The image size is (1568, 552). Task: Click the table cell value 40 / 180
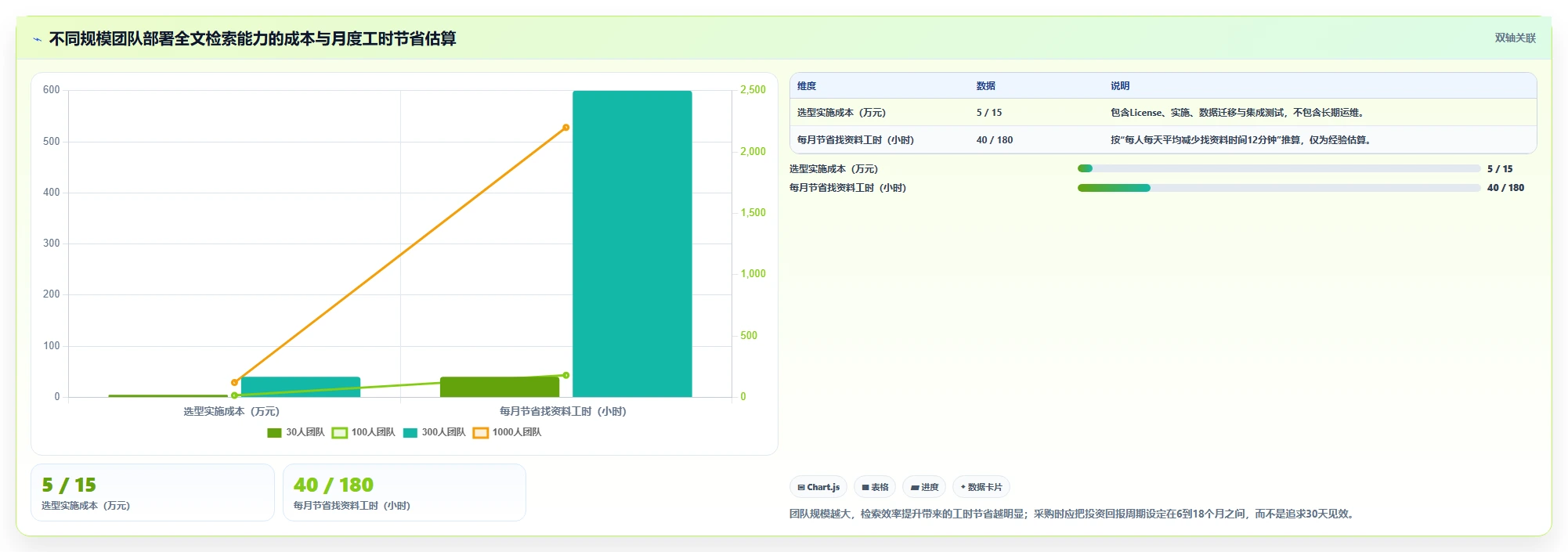pos(994,140)
